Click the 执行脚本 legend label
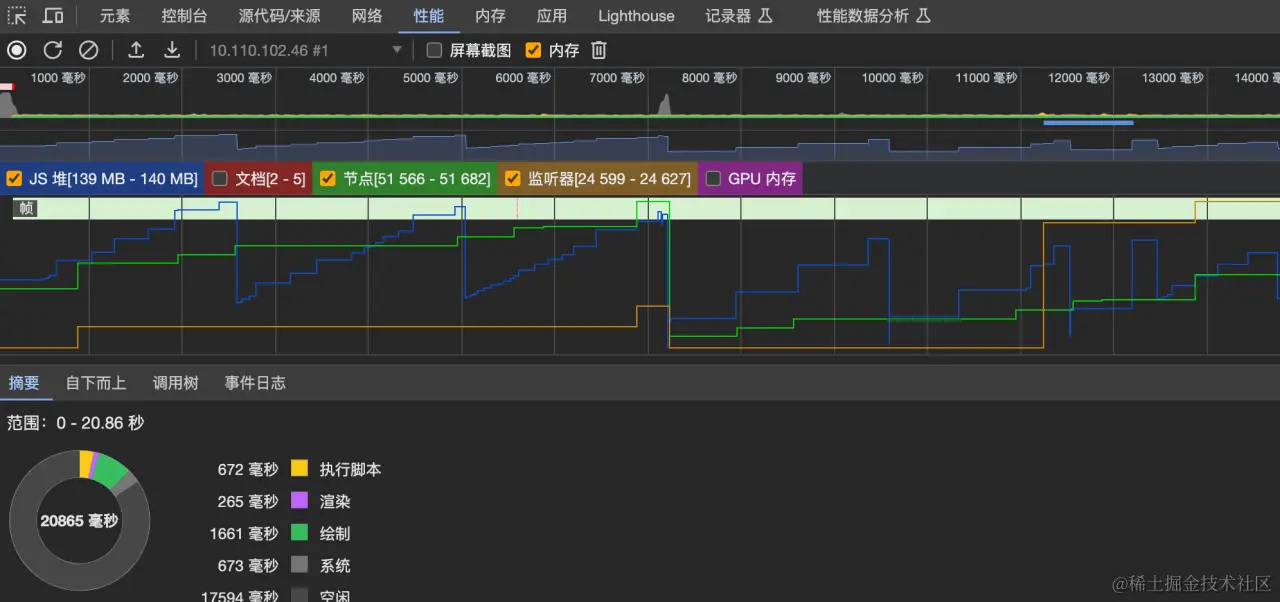 [x=350, y=469]
